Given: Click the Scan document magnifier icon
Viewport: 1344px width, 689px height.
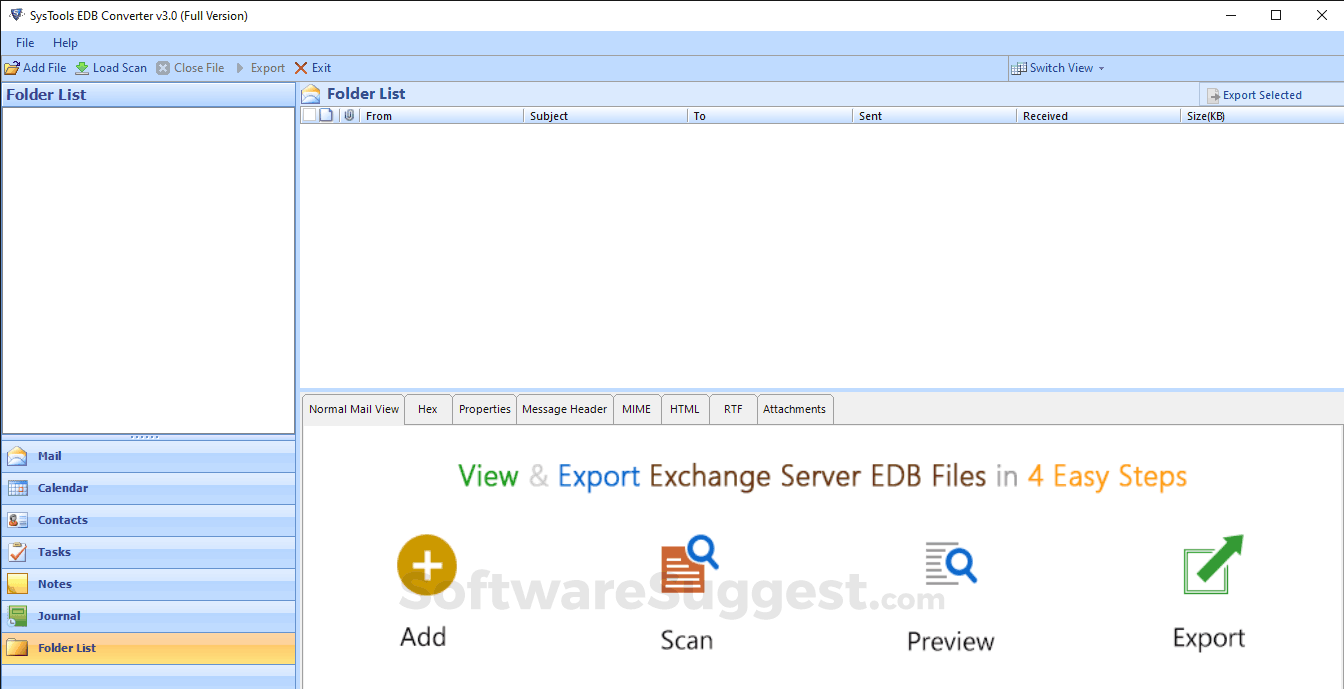Looking at the screenshot, I should pos(688,566).
